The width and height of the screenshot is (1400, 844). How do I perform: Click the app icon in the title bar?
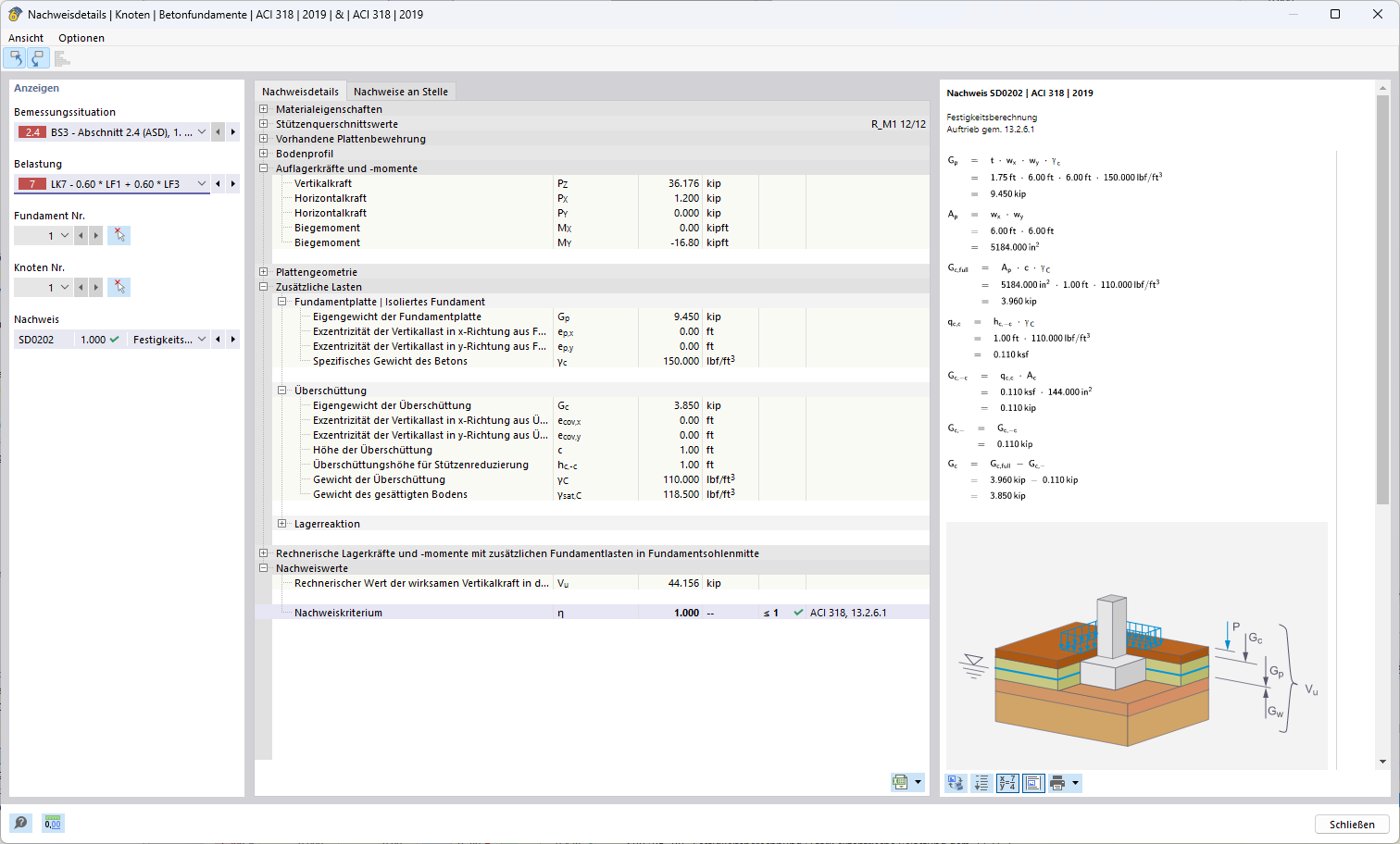(x=15, y=14)
